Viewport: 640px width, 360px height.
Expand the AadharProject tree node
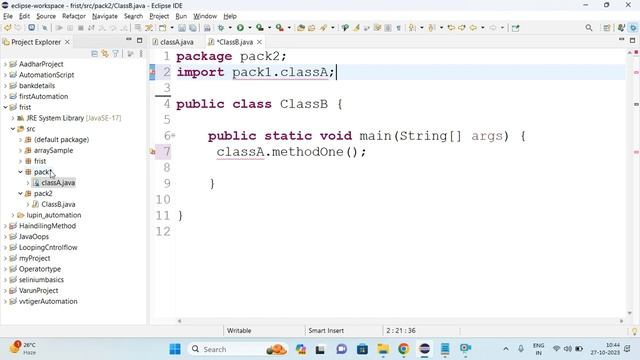pyautogui.click(x=5, y=64)
